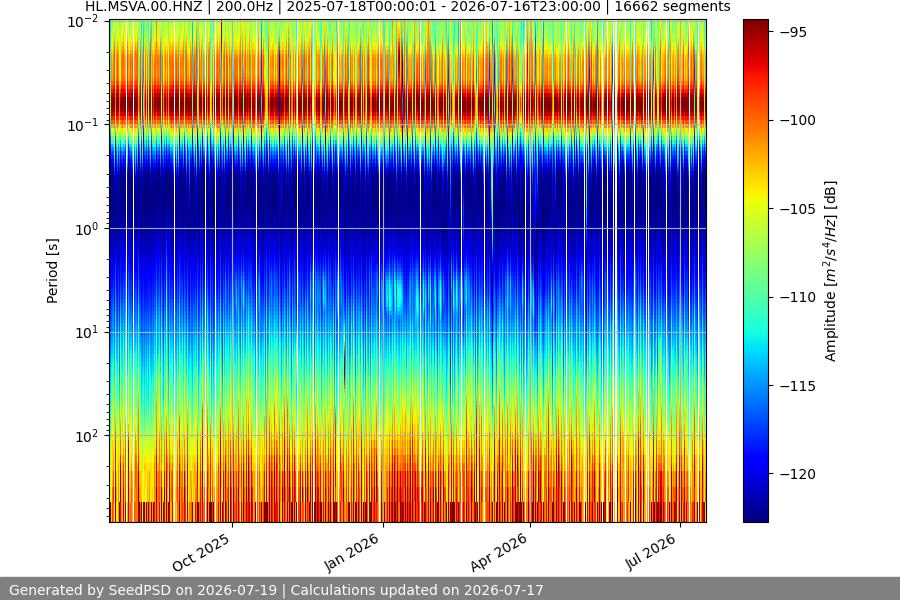Click the 10^0 period tick label
The image size is (900, 600).
(x=87, y=229)
